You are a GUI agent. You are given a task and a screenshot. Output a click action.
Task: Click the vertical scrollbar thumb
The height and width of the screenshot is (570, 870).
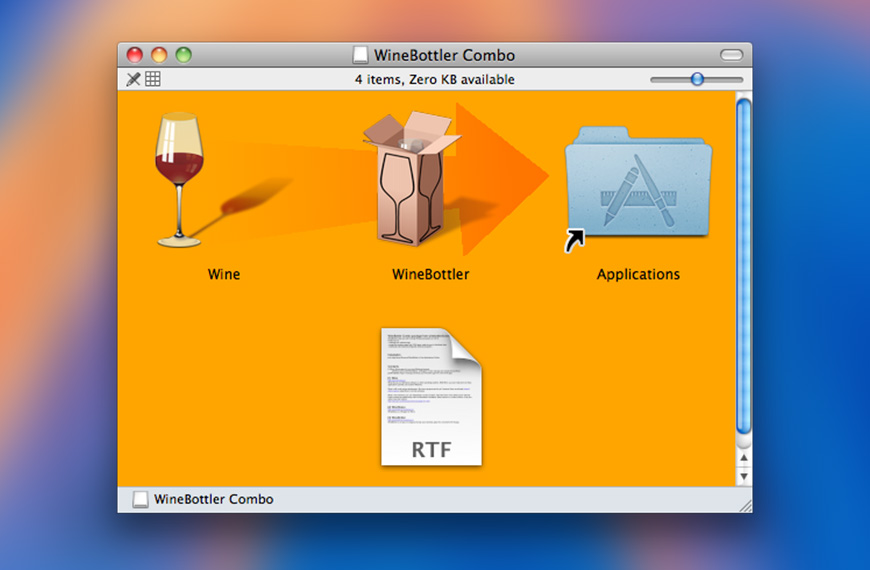click(x=743, y=266)
